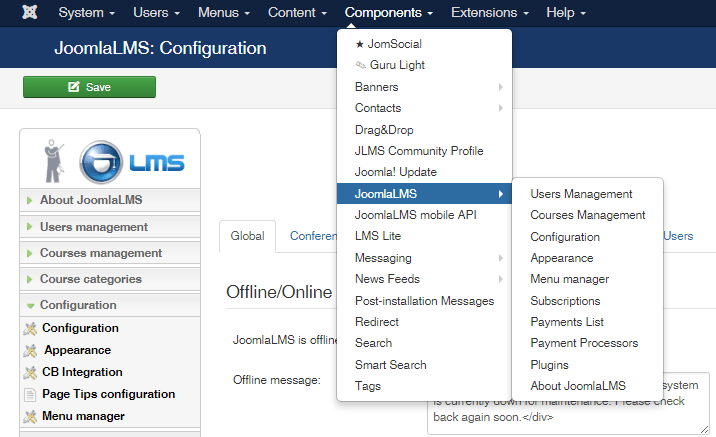Viewport: 716px width, 437px height.
Task: Grab the Offline message textarea resize handle
Action: click(x=705, y=430)
